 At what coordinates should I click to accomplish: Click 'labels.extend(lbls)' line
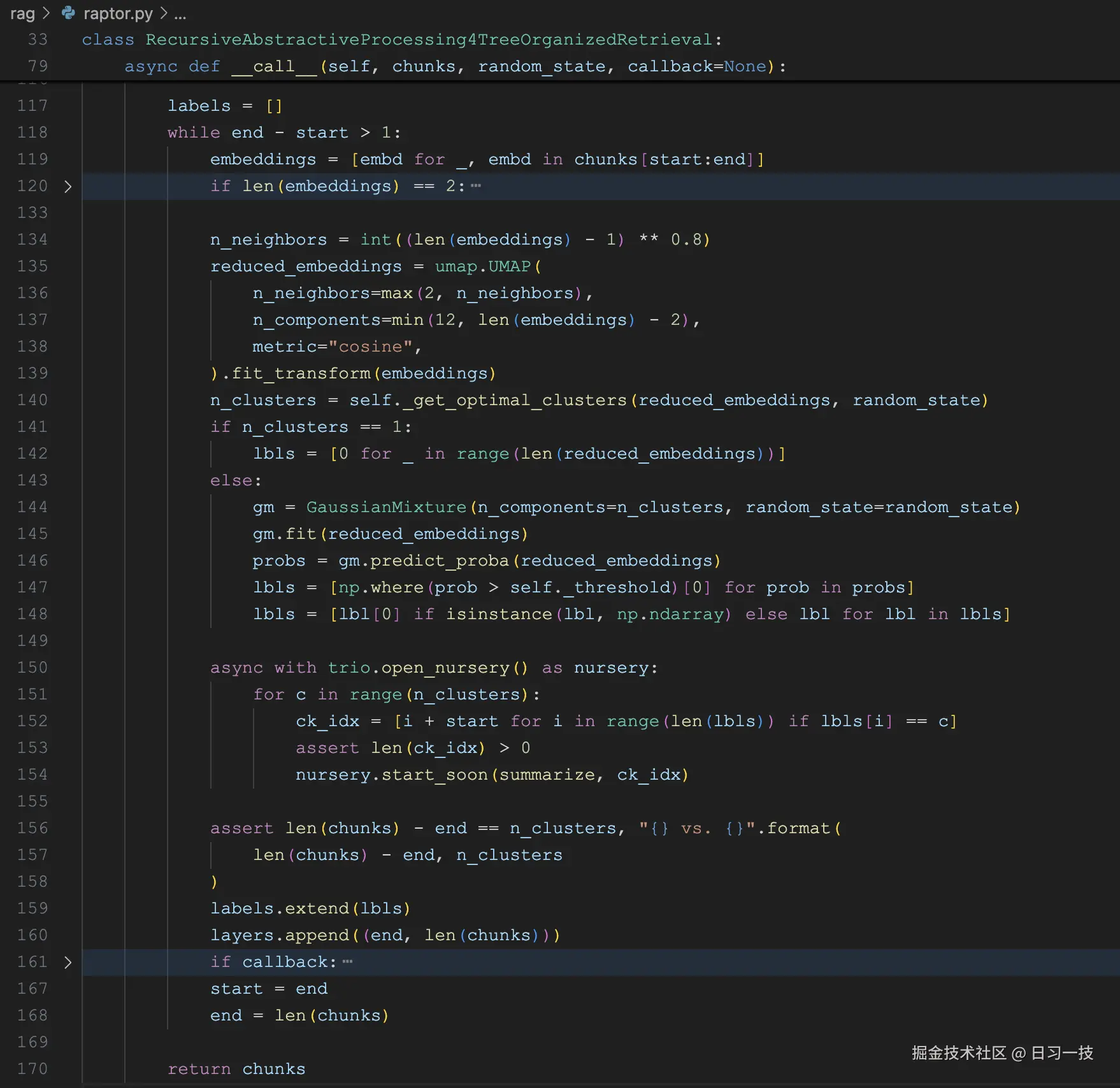(310, 908)
